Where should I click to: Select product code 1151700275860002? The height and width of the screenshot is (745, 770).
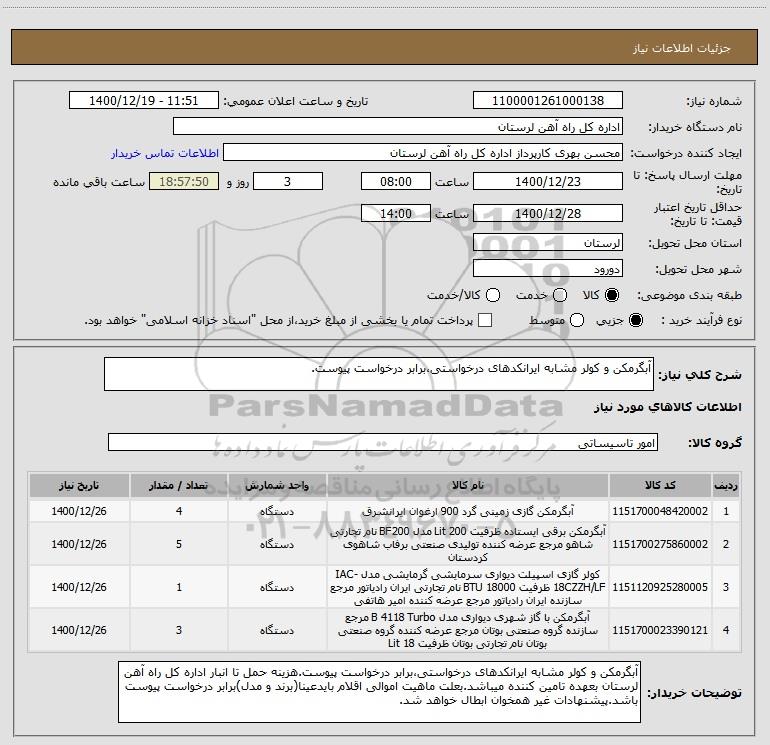pos(660,544)
